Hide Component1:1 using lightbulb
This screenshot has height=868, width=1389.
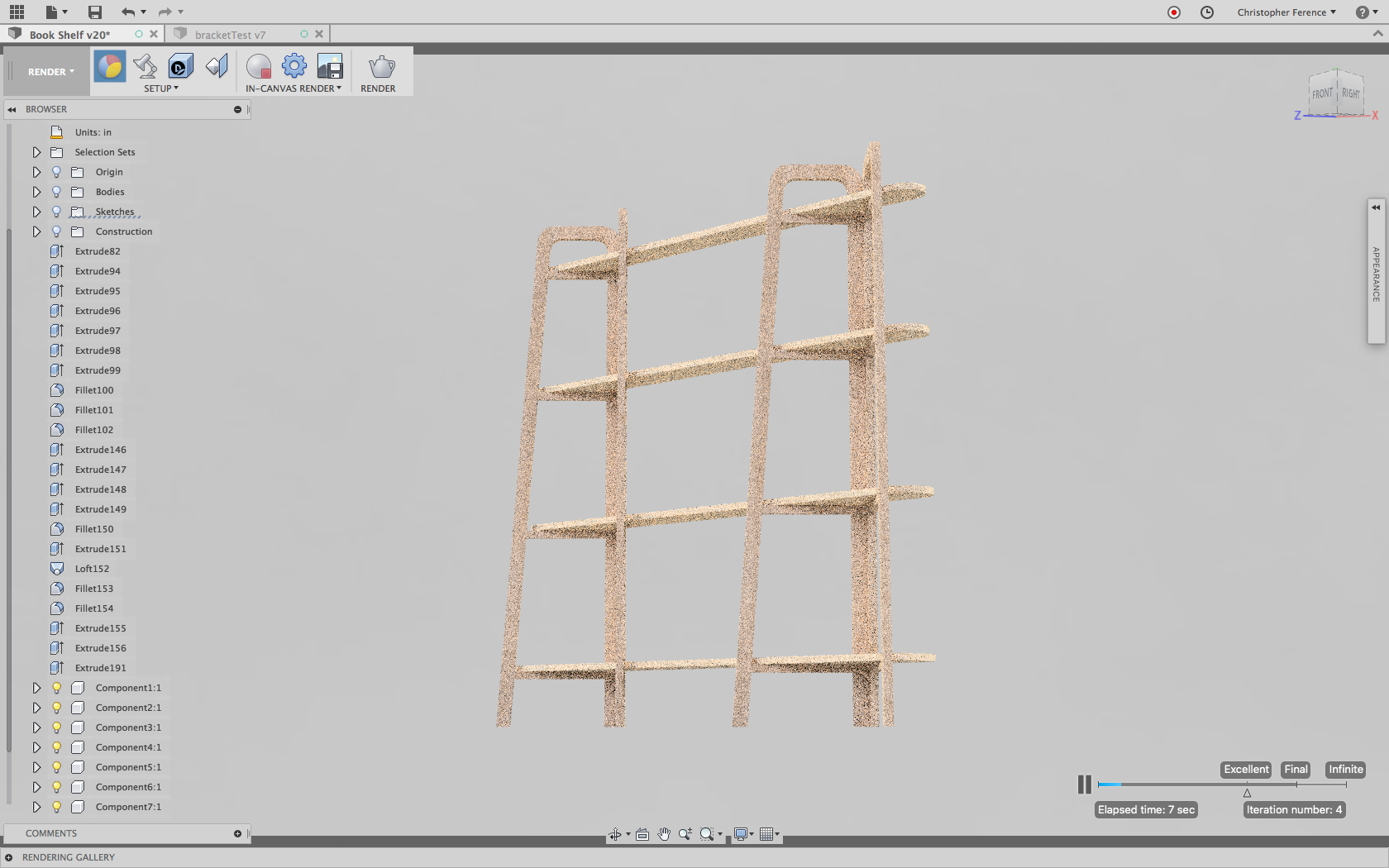[x=56, y=688]
